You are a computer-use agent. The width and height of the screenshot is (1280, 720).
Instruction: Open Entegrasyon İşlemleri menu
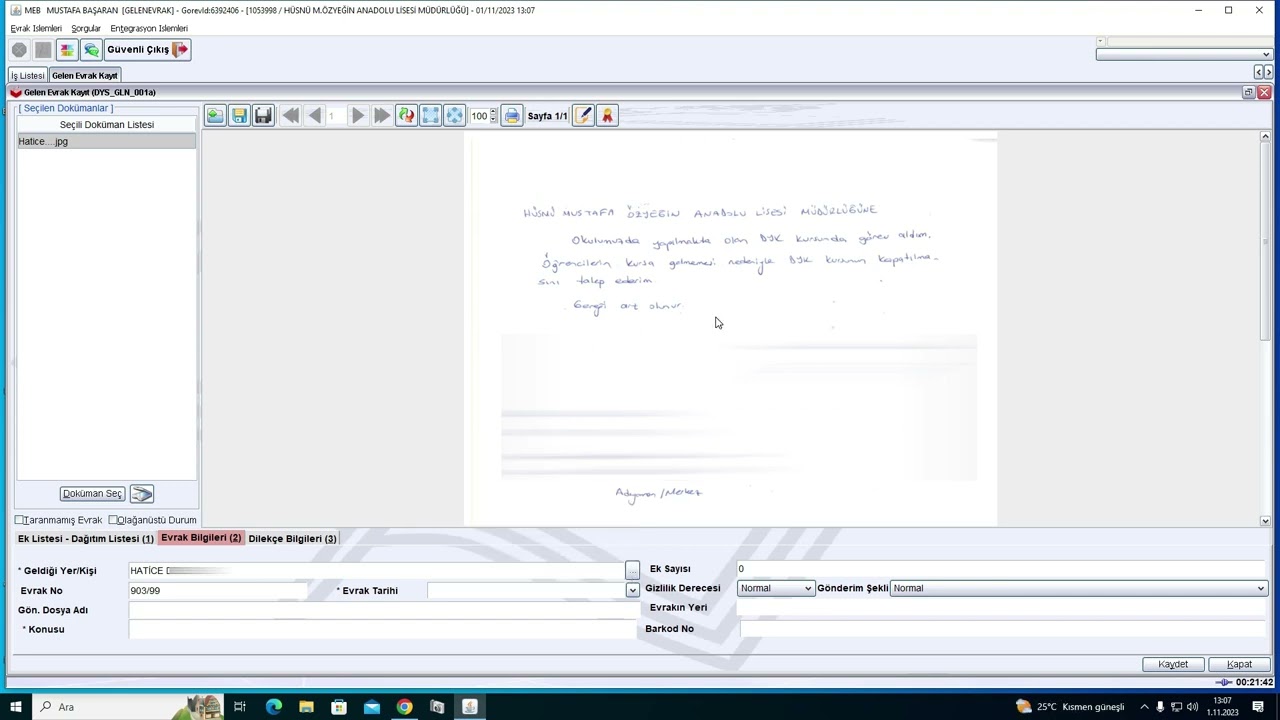click(149, 28)
